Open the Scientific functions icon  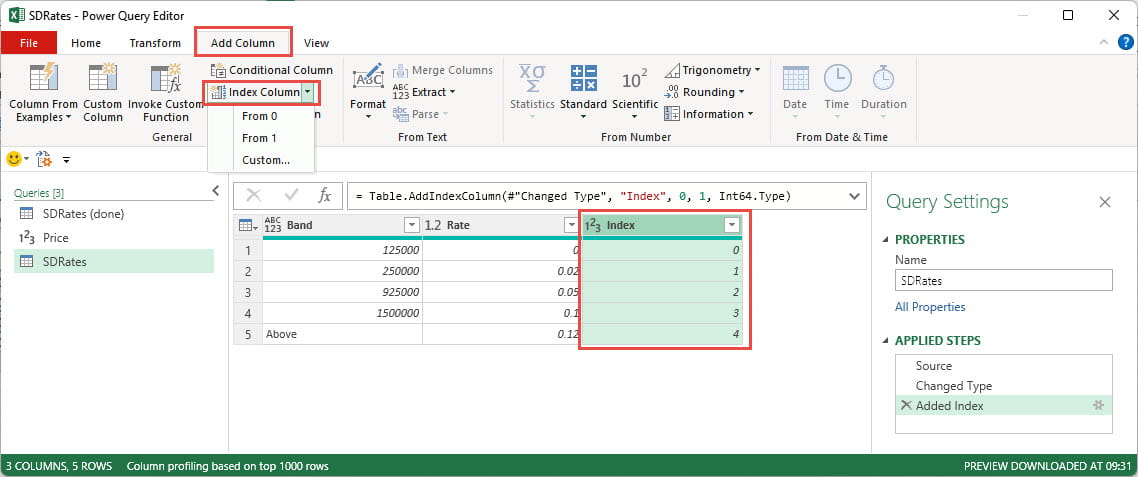click(x=635, y=78)
